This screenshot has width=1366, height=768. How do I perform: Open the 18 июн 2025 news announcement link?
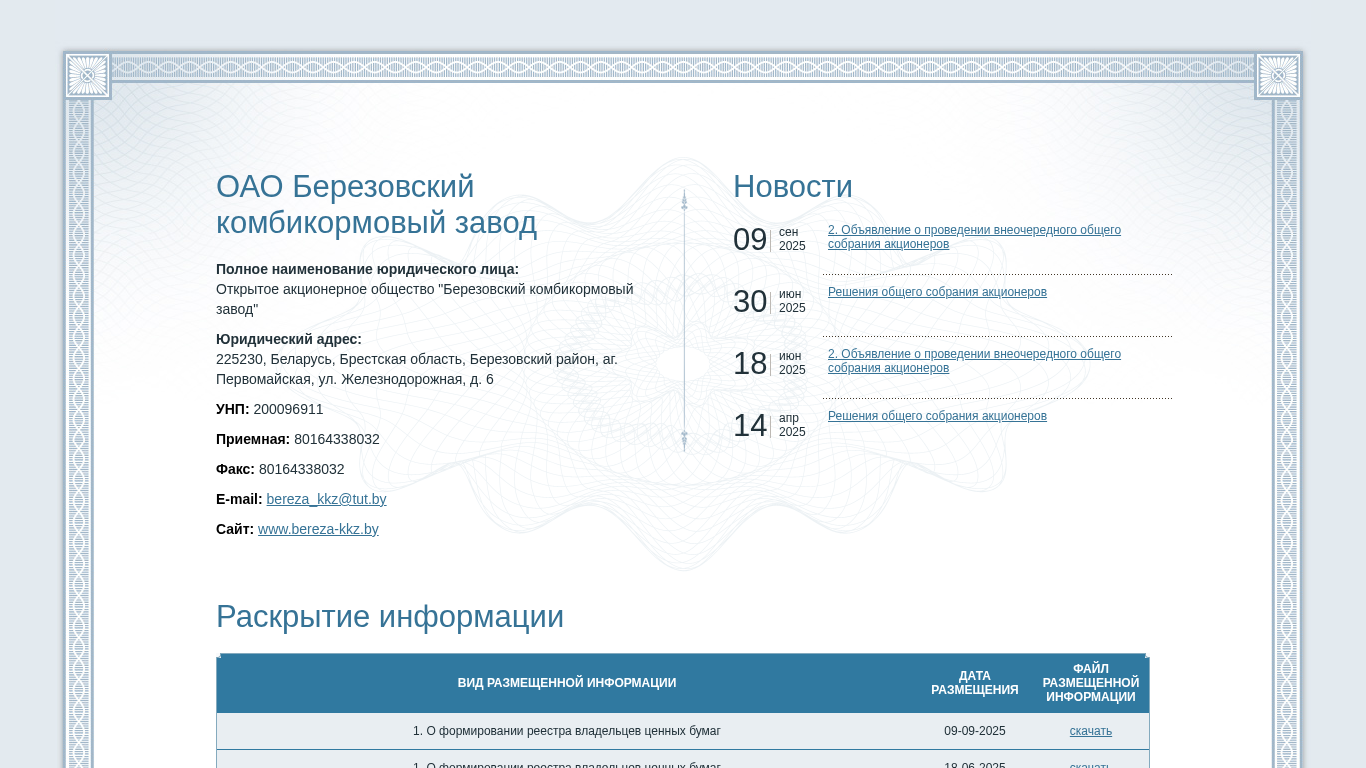point(974,361)
